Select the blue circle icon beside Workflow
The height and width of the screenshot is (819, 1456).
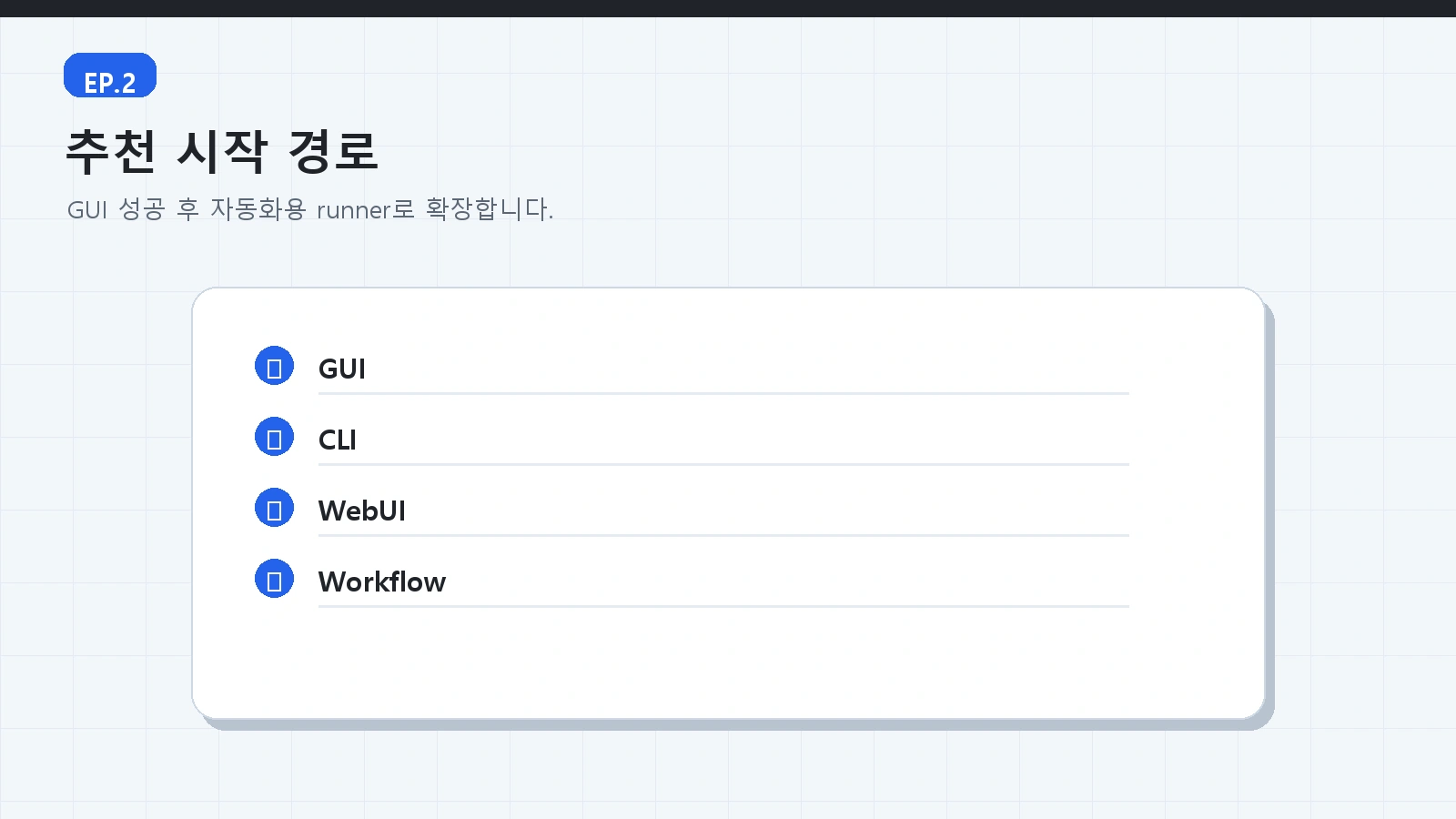[x=274, y=579]
